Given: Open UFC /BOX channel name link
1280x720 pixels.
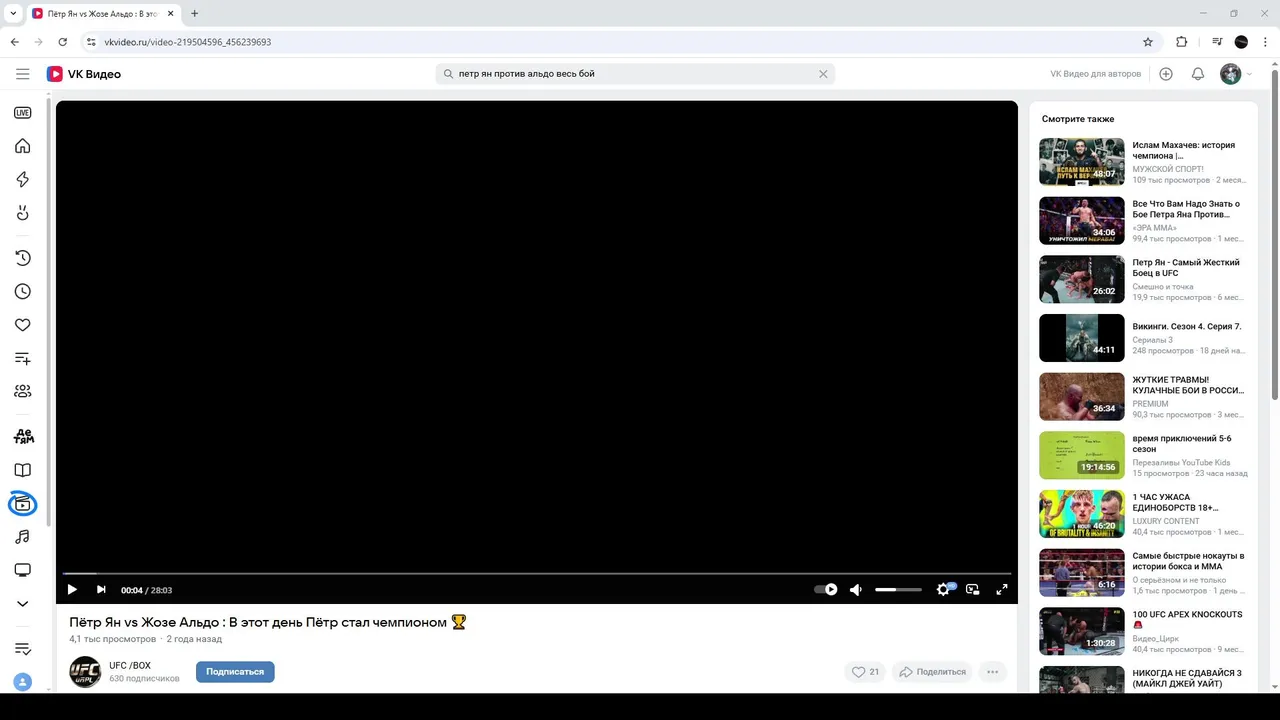Looking at the screenshot, I should click(x=130, y=666).
